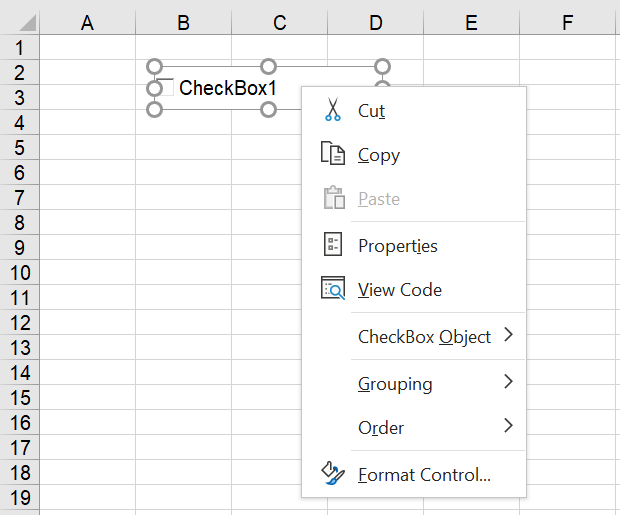Image resolution: width=620 pixels, height=515 pixels.
Task: Click the greyed-out Paste clipboard icon
Action: (x=334, y=197)
